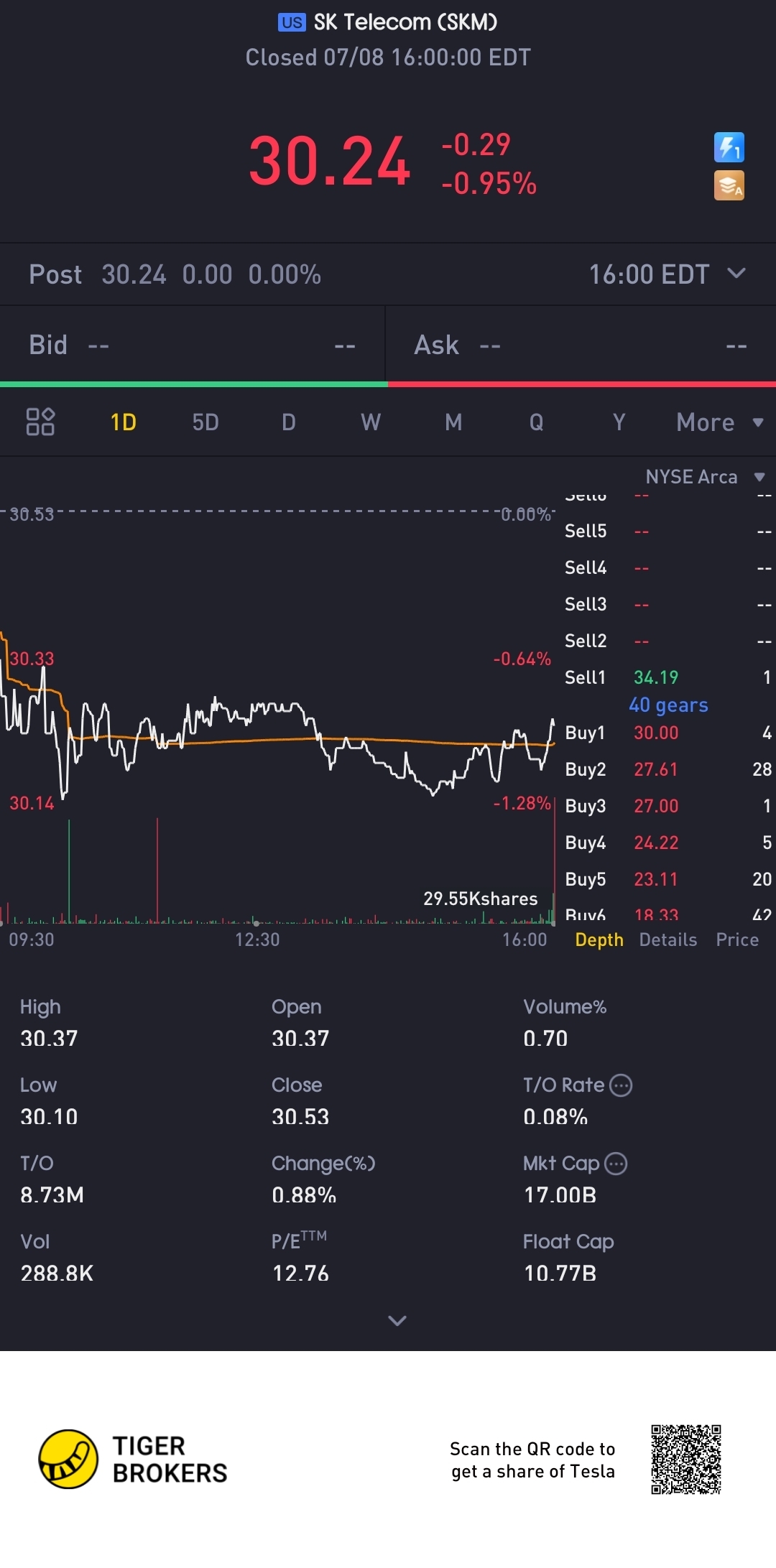Tap the Float Cap 10.77B value
This screenshot has height=1568, width=776.
(560, 1273)
